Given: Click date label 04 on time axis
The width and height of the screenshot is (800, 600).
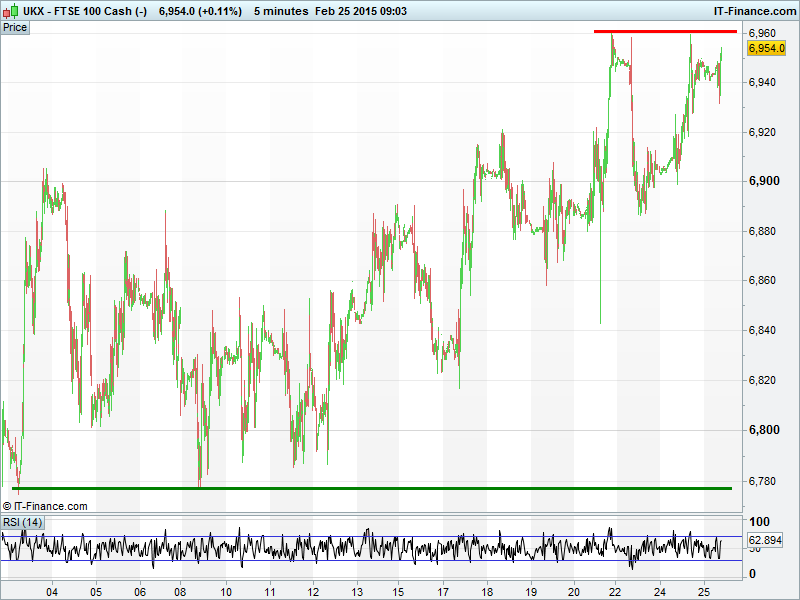Looking at the screenshot, I should pyautogui.click(x=52, y=591).
